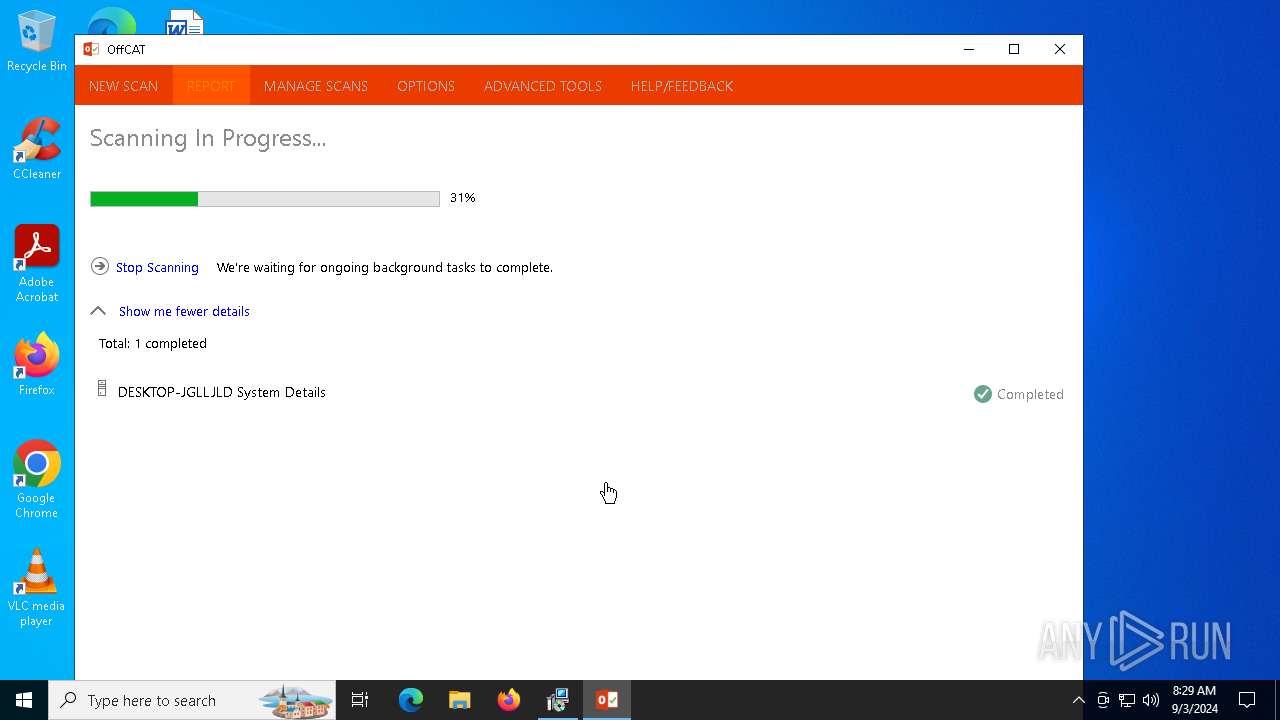Click the Total: 1 completed text
This screenshot has width=1280, height=720.
pyautogui.click(x=153, y=343)
